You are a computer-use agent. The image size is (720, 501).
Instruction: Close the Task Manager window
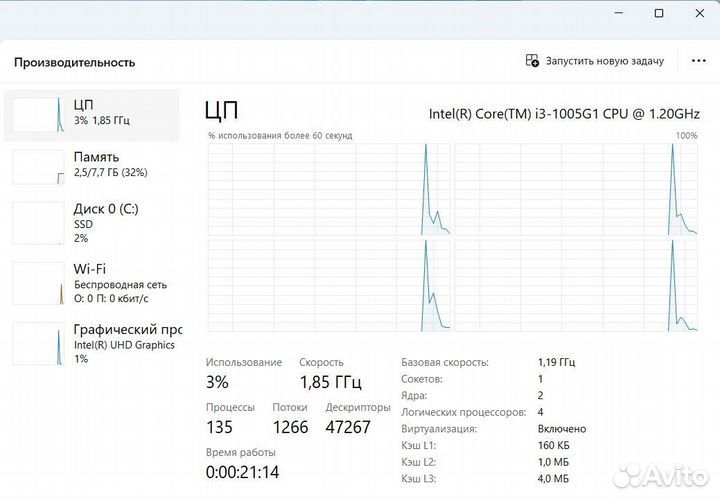(x=700, y=13)
